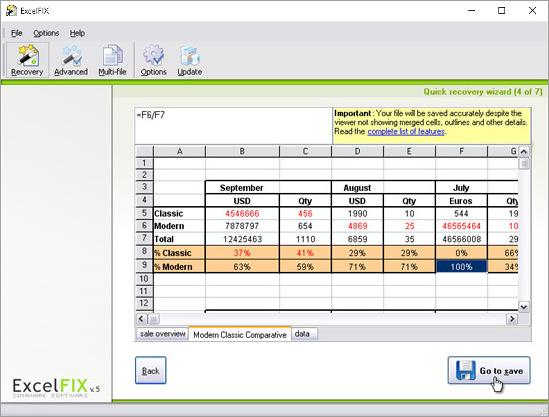Open the complete list of features link
Screen dimensions: 549x417
click(406, 132)
